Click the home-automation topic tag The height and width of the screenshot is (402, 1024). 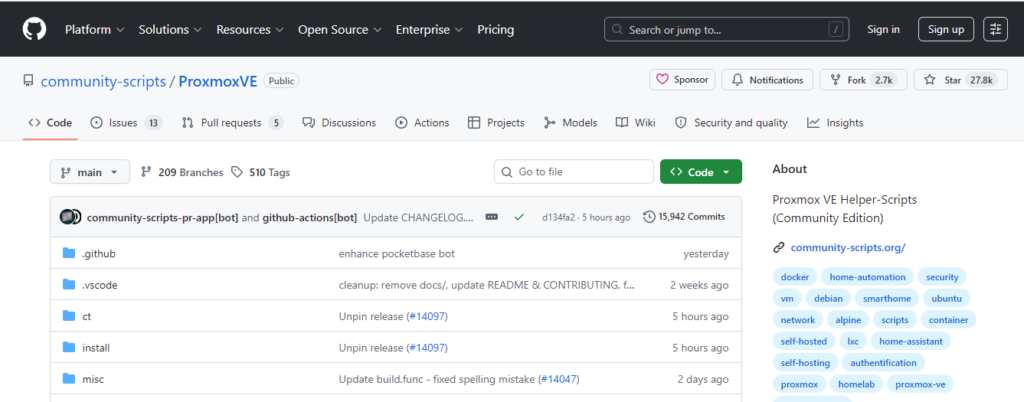pyautogui.click(x=867, y=277)
